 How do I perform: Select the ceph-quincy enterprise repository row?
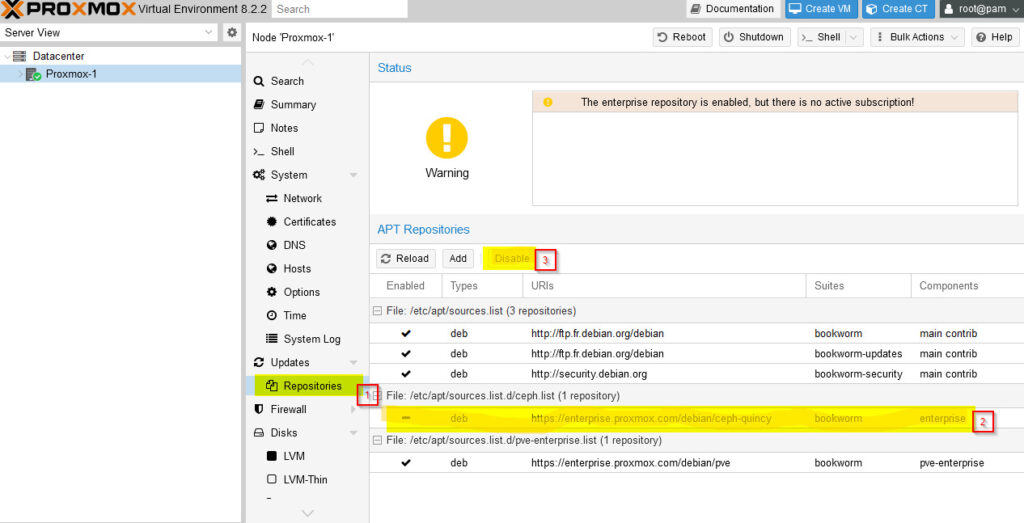[x=697, y=419]
